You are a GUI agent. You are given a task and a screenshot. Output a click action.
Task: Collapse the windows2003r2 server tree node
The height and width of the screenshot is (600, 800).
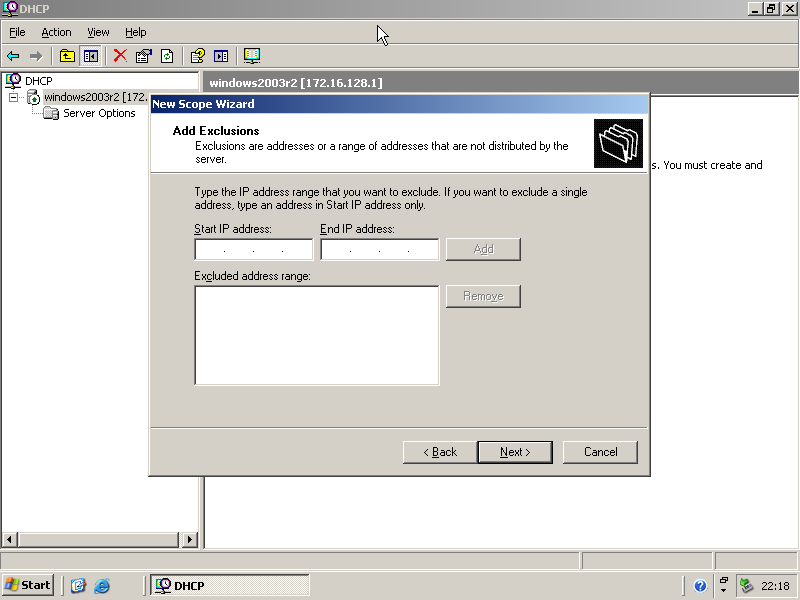click(14, 97)
